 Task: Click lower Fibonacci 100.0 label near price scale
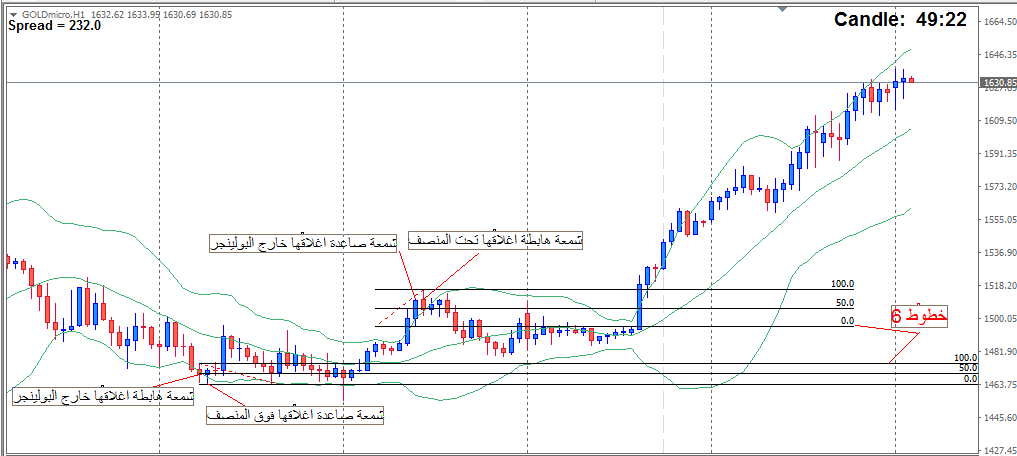click(x=965, y=357)
